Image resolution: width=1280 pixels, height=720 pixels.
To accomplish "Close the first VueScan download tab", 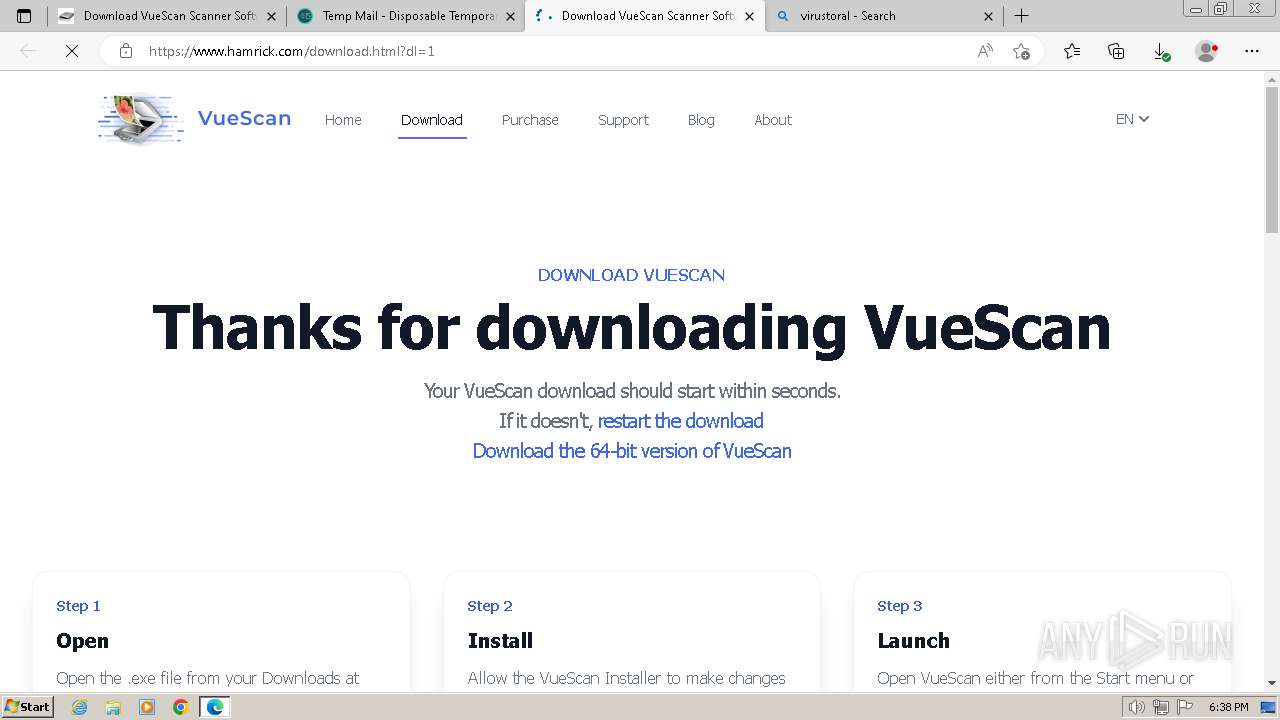I will point(271,16).
